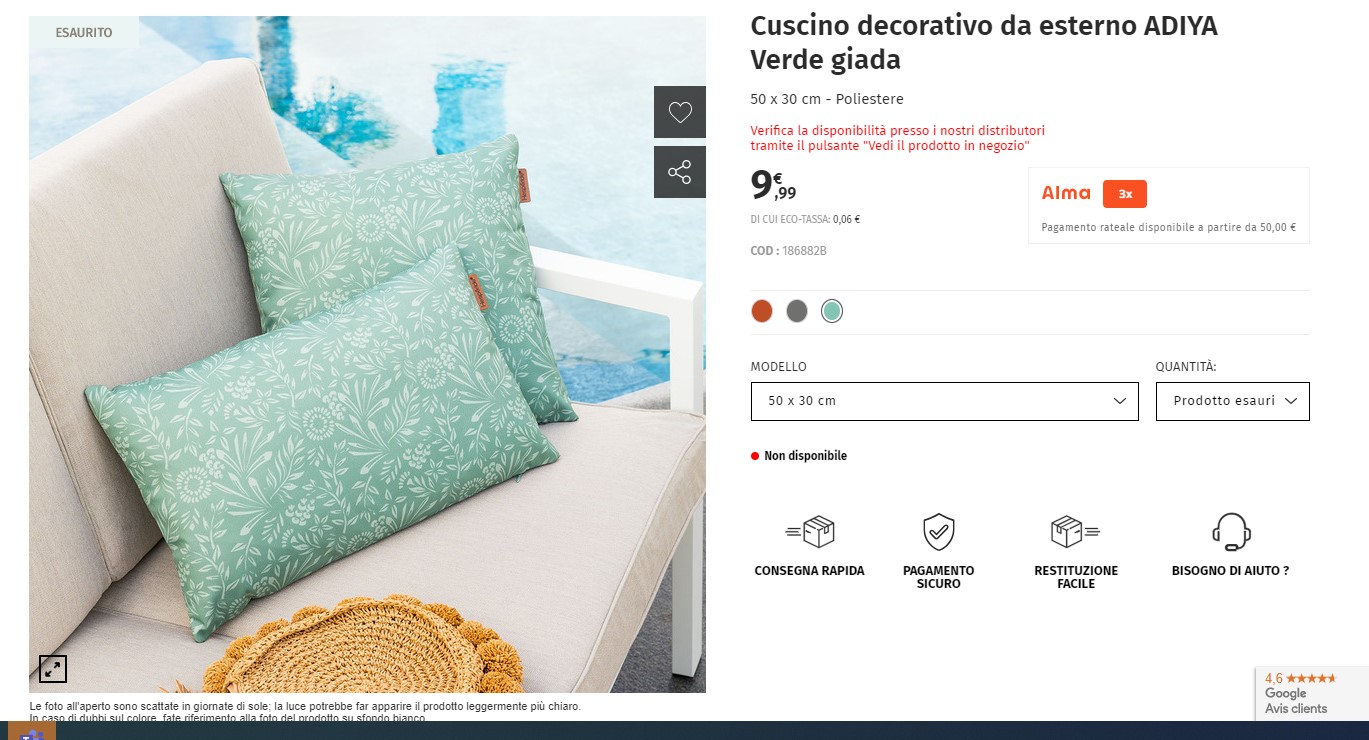Click the main cushion product photo
The image size is (1369, 740).
point(367,354)
